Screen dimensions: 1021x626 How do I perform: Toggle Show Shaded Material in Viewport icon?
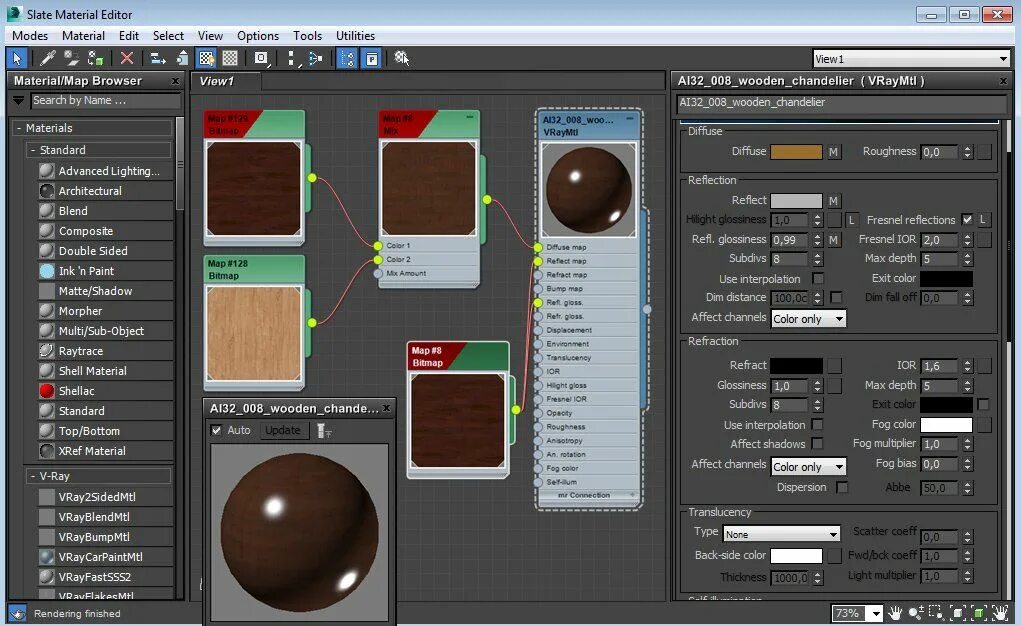pyautogui.click(x=207, y=58)
